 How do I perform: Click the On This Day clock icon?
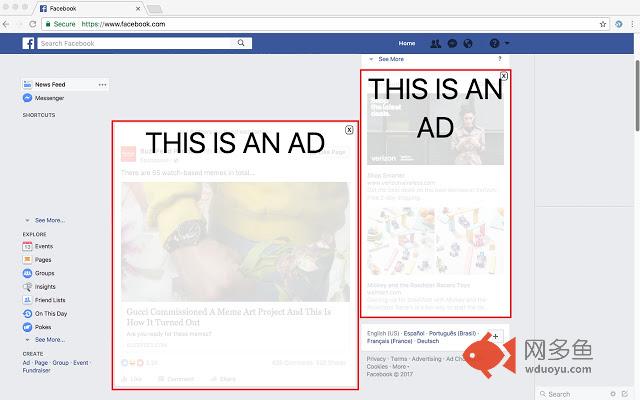(x=27, y=313)
